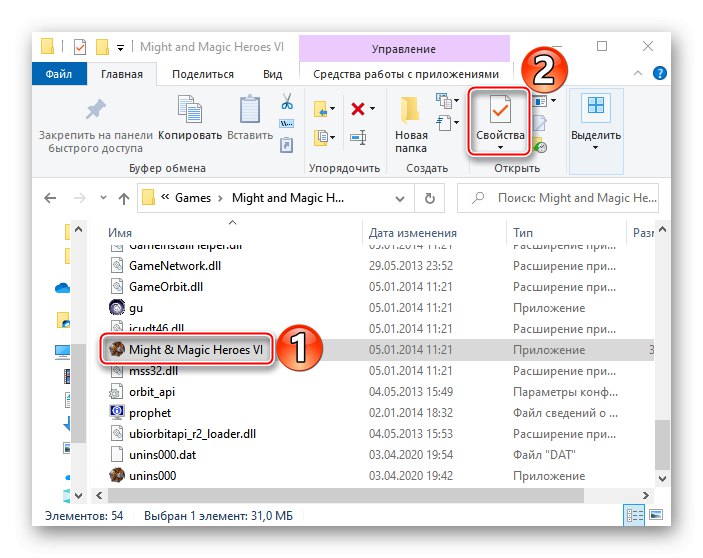703x558 pixels.
Task: Click the Rename icon
Action: pyautogui.click(x=358, y=137)
